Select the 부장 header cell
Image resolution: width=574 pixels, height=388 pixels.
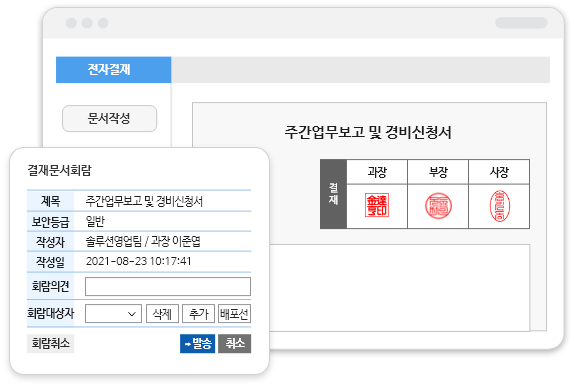click(x=438, y=172)
